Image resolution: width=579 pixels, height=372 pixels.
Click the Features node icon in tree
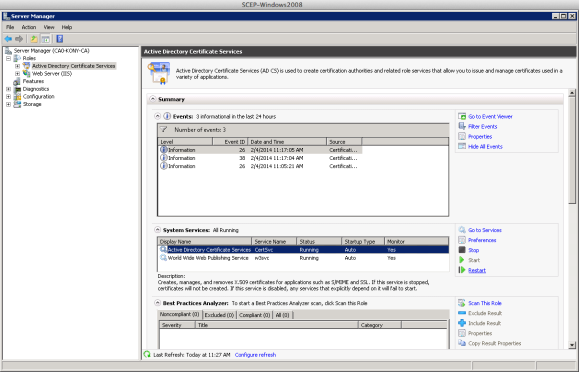tap(17, 81)
